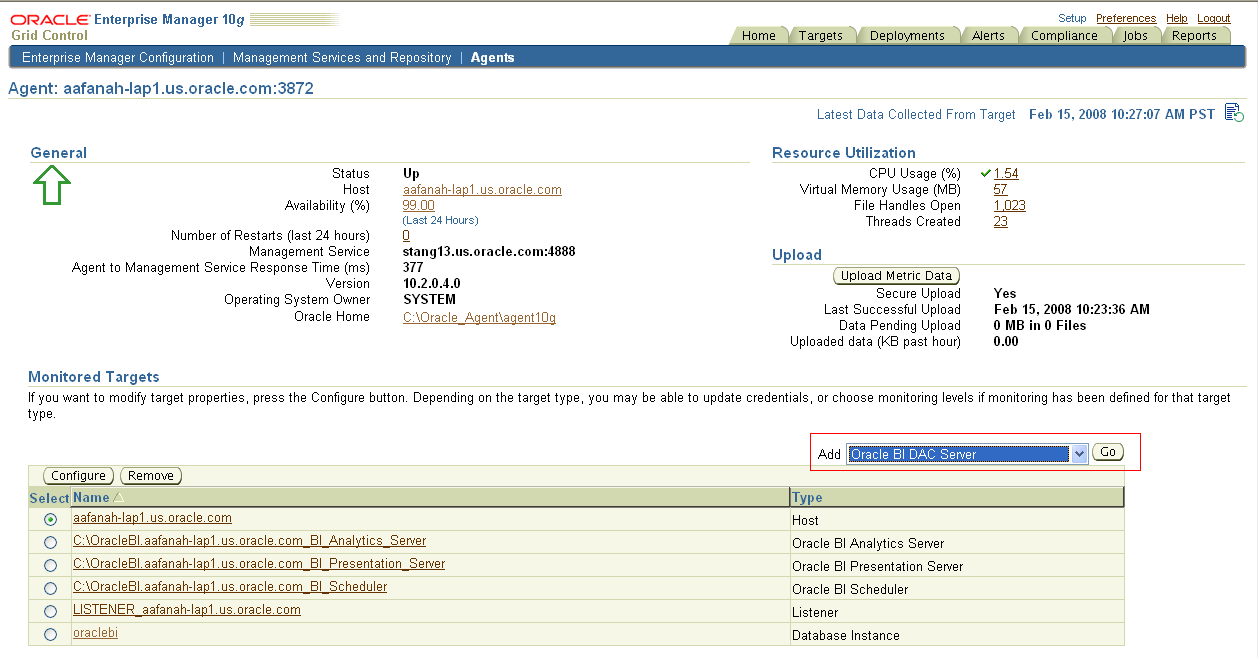Select the oraclebi Database Instance radio button
The height and width of the screenshot is (658, 1258).
click(x=49, y=633)
